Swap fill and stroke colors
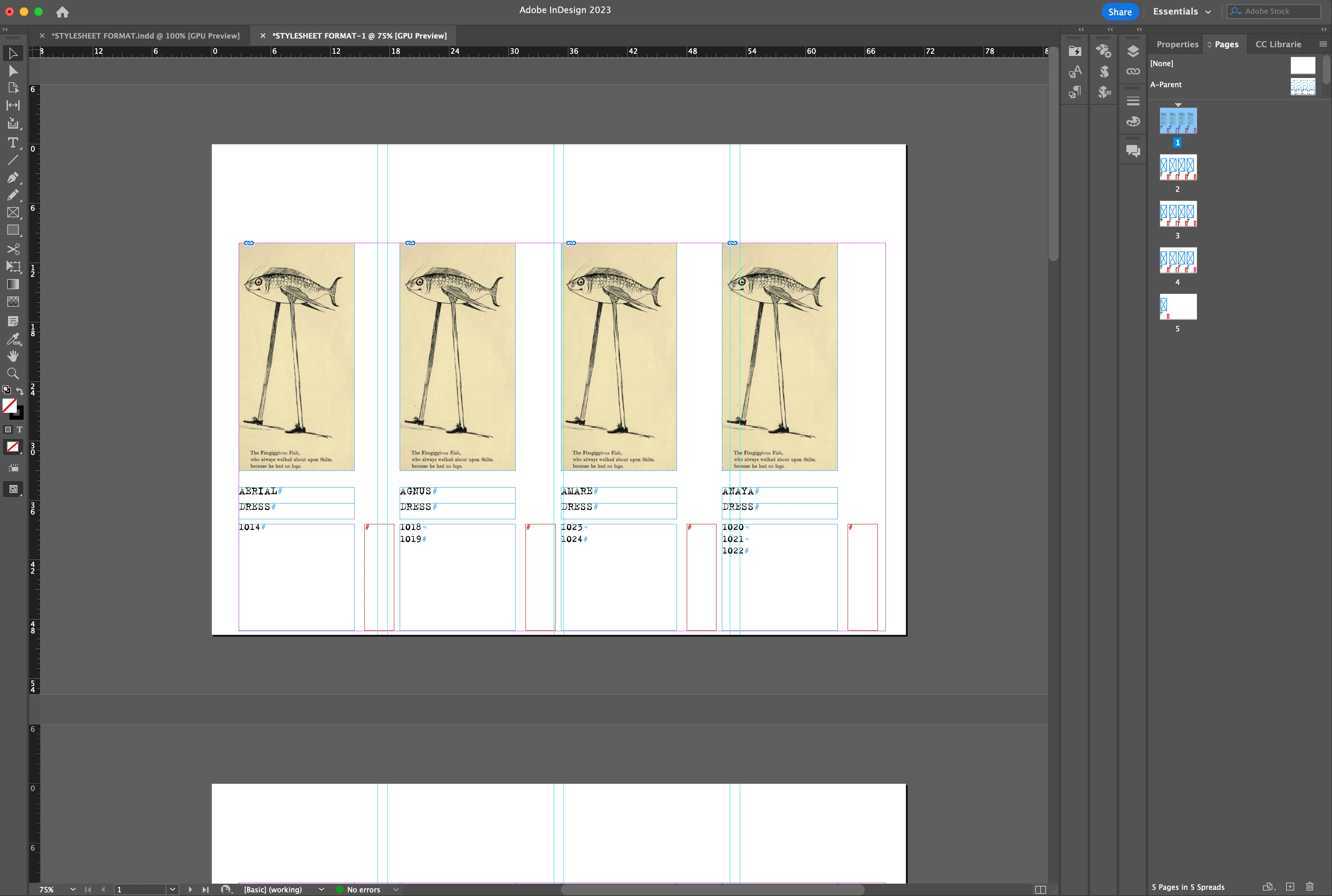Screen dimensions: 1332x896 pyautogui.click(x=20, y=391)
